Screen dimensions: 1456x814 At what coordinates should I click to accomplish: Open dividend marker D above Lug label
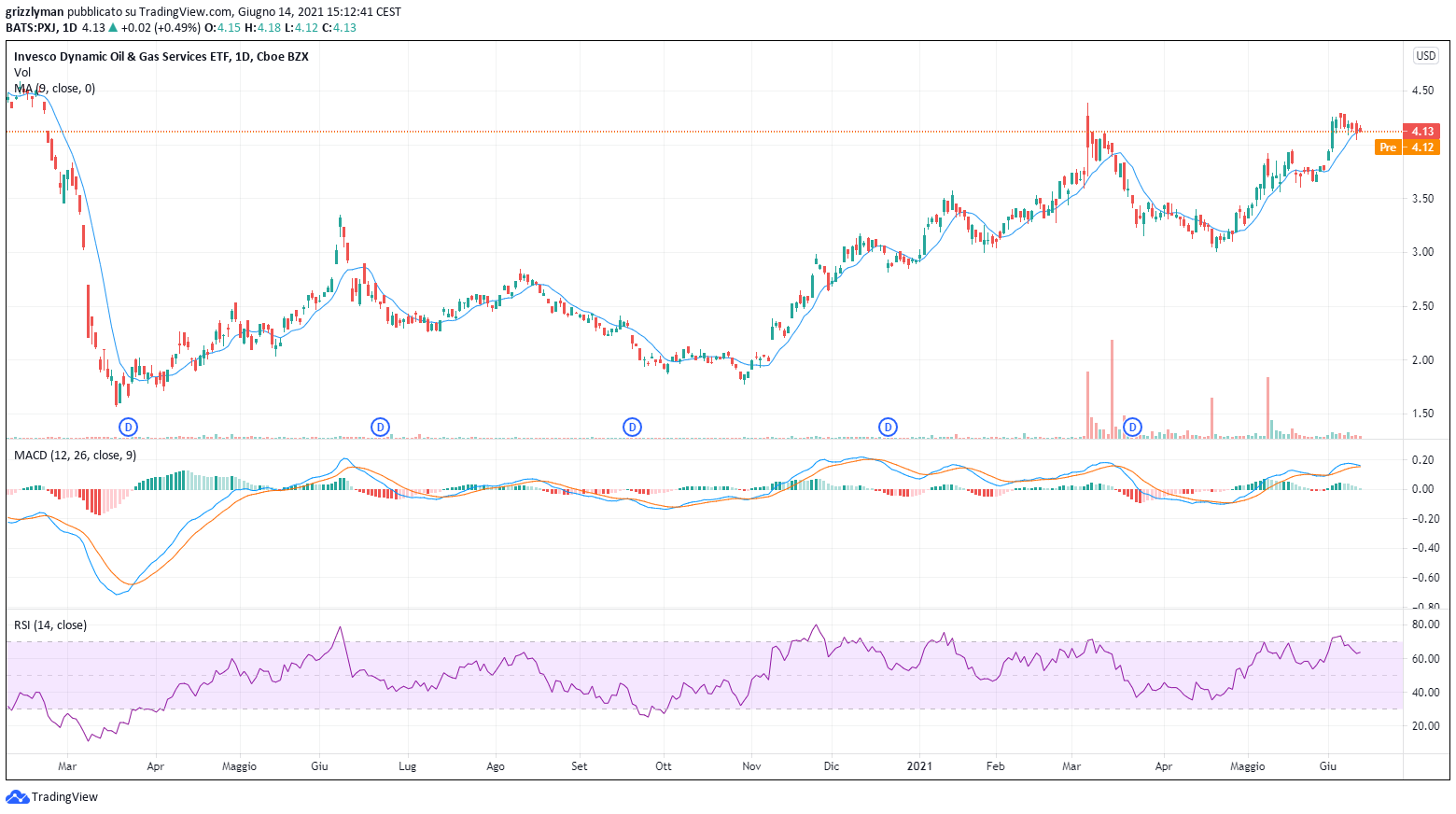click(380, 428)
